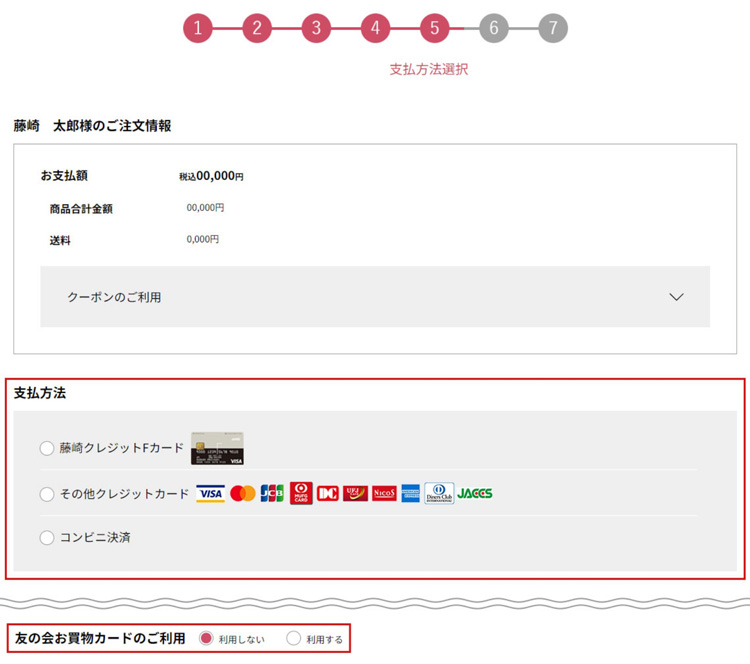The width and height of the screenshot is (750, 664).
Task: Expand the クーポンのご利用 section
Action: pos(374,297)
